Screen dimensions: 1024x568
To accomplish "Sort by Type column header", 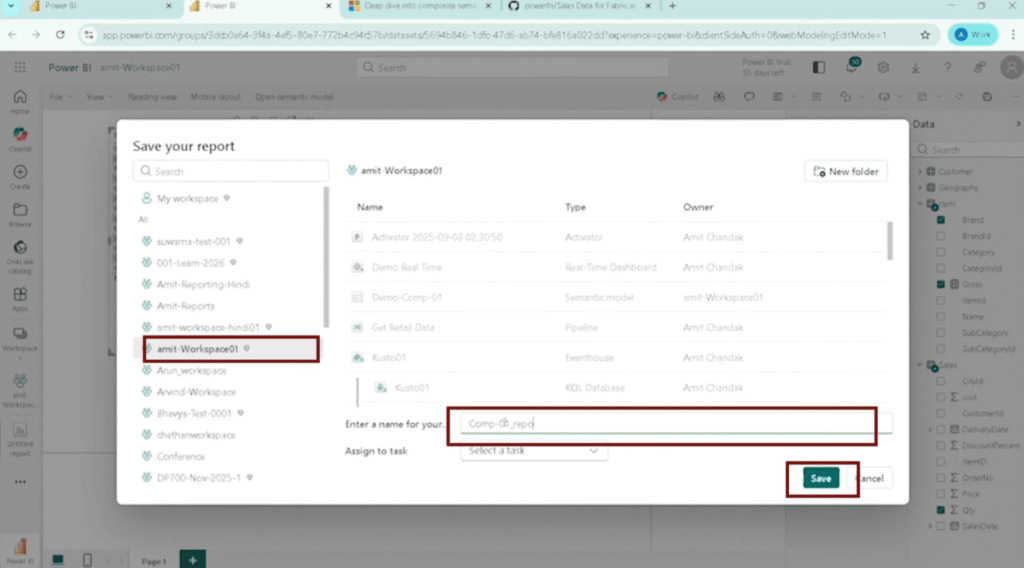I will click(575, 208).
